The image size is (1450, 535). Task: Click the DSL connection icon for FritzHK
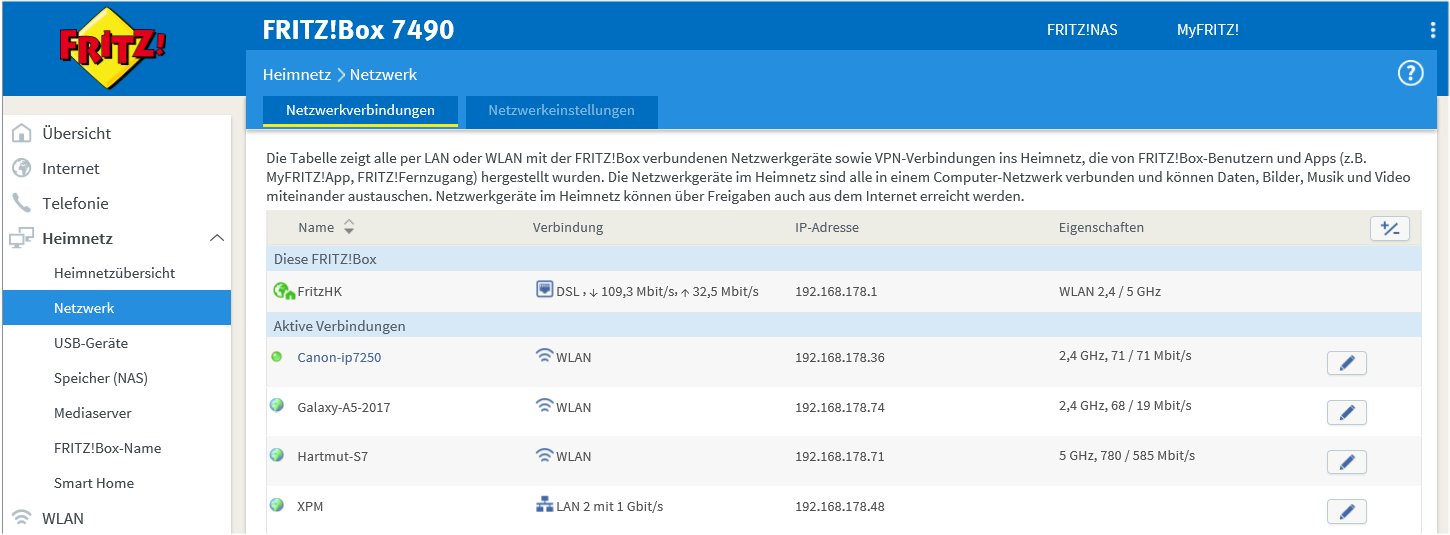[545, 290]
